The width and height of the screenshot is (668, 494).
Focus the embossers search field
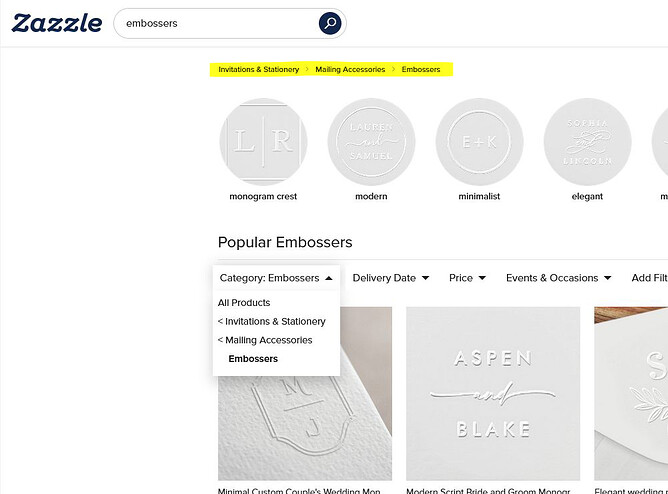[217, 23]
